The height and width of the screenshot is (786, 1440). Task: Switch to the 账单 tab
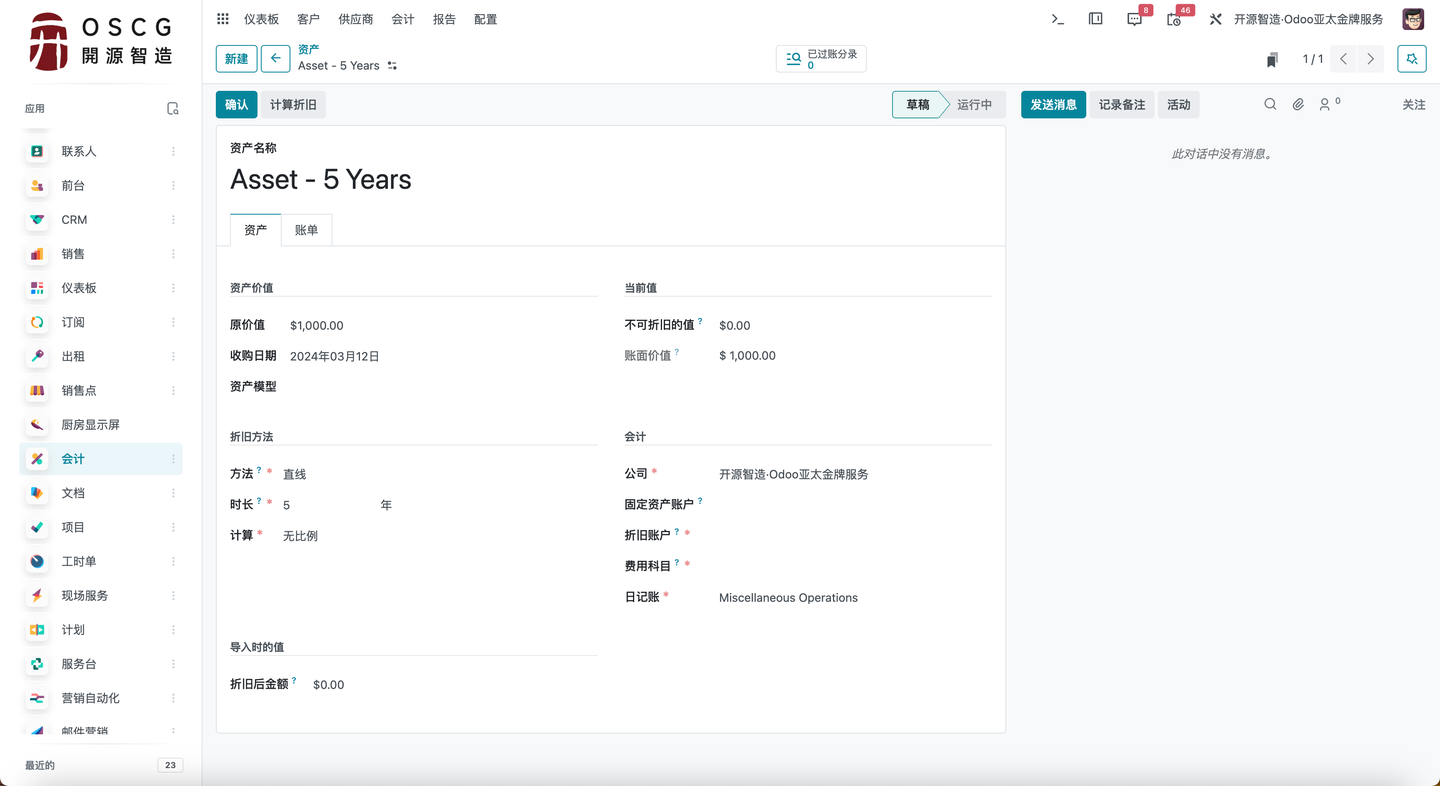tap(307, 229)
